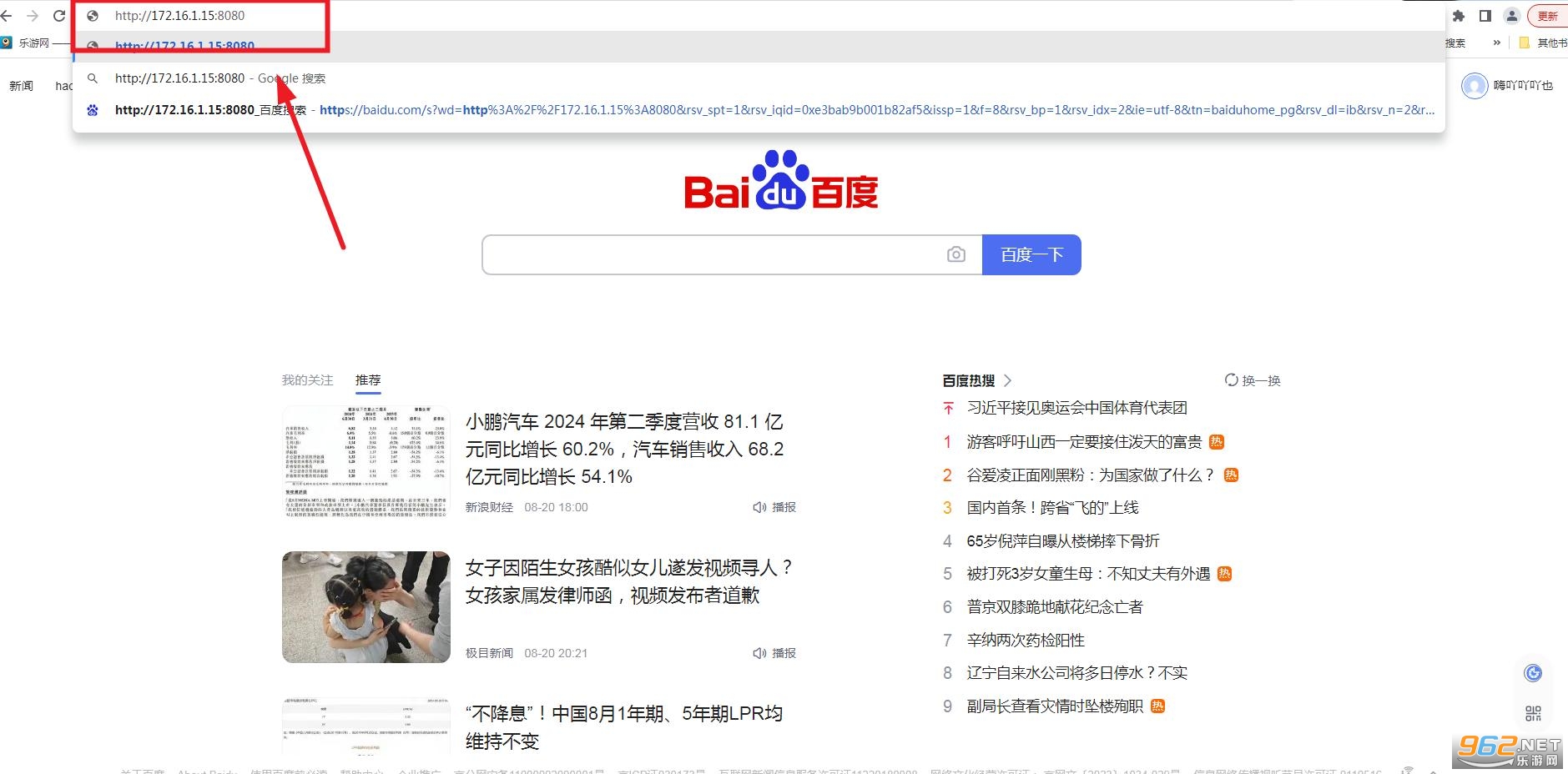Image resolution: width=1568 pixels, height=774 pixels.
Task: Click the 08-20 20:21 timestamp
Action: tap(556, 653)
